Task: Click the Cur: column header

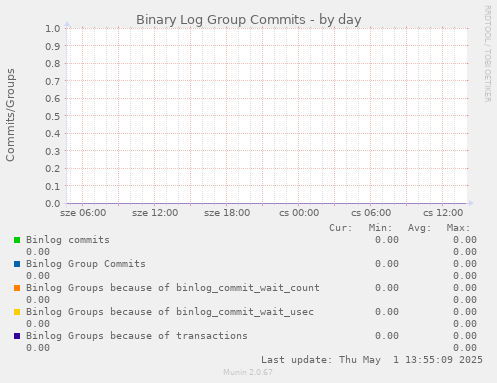Action: click(341, 228)
